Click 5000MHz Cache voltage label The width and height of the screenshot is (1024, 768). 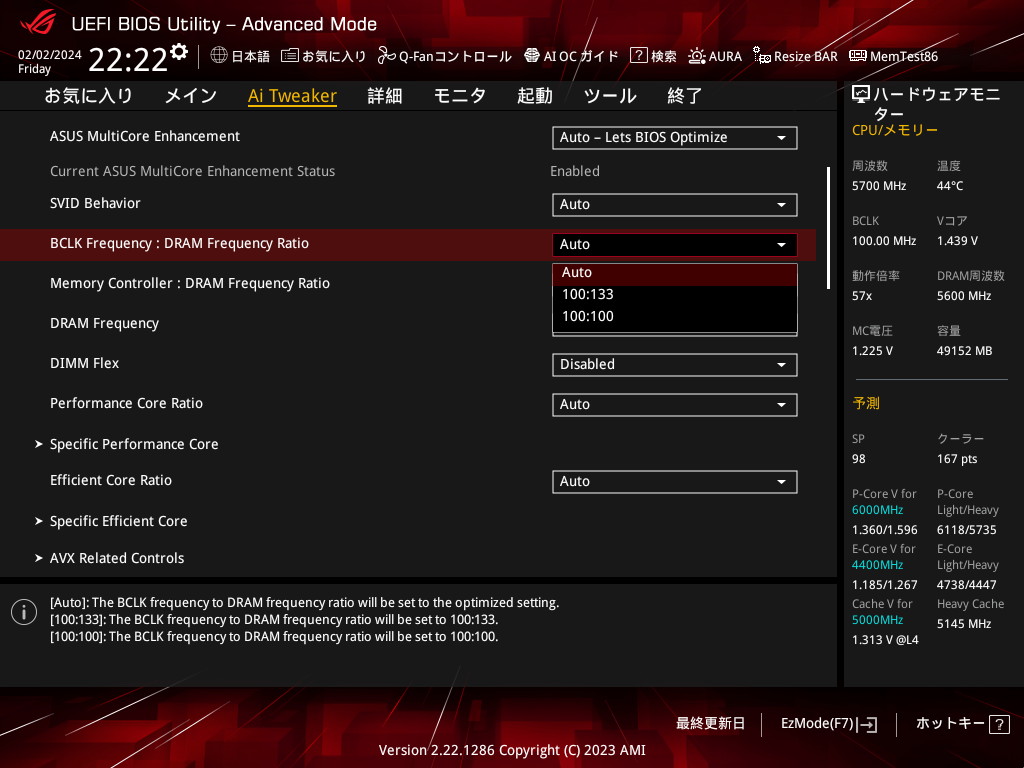(877, 620)
